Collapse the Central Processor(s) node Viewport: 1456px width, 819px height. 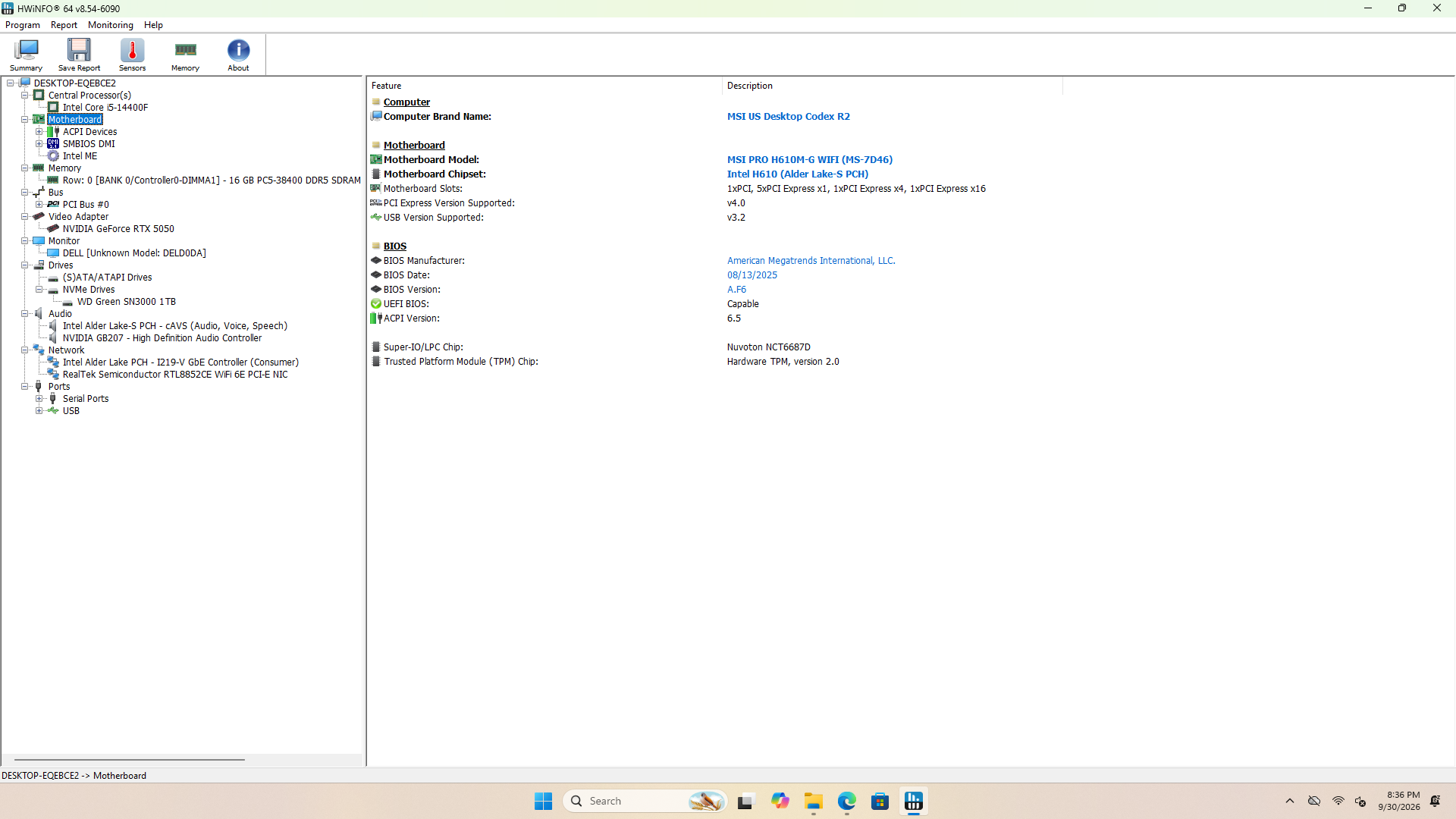click(25, 96)
